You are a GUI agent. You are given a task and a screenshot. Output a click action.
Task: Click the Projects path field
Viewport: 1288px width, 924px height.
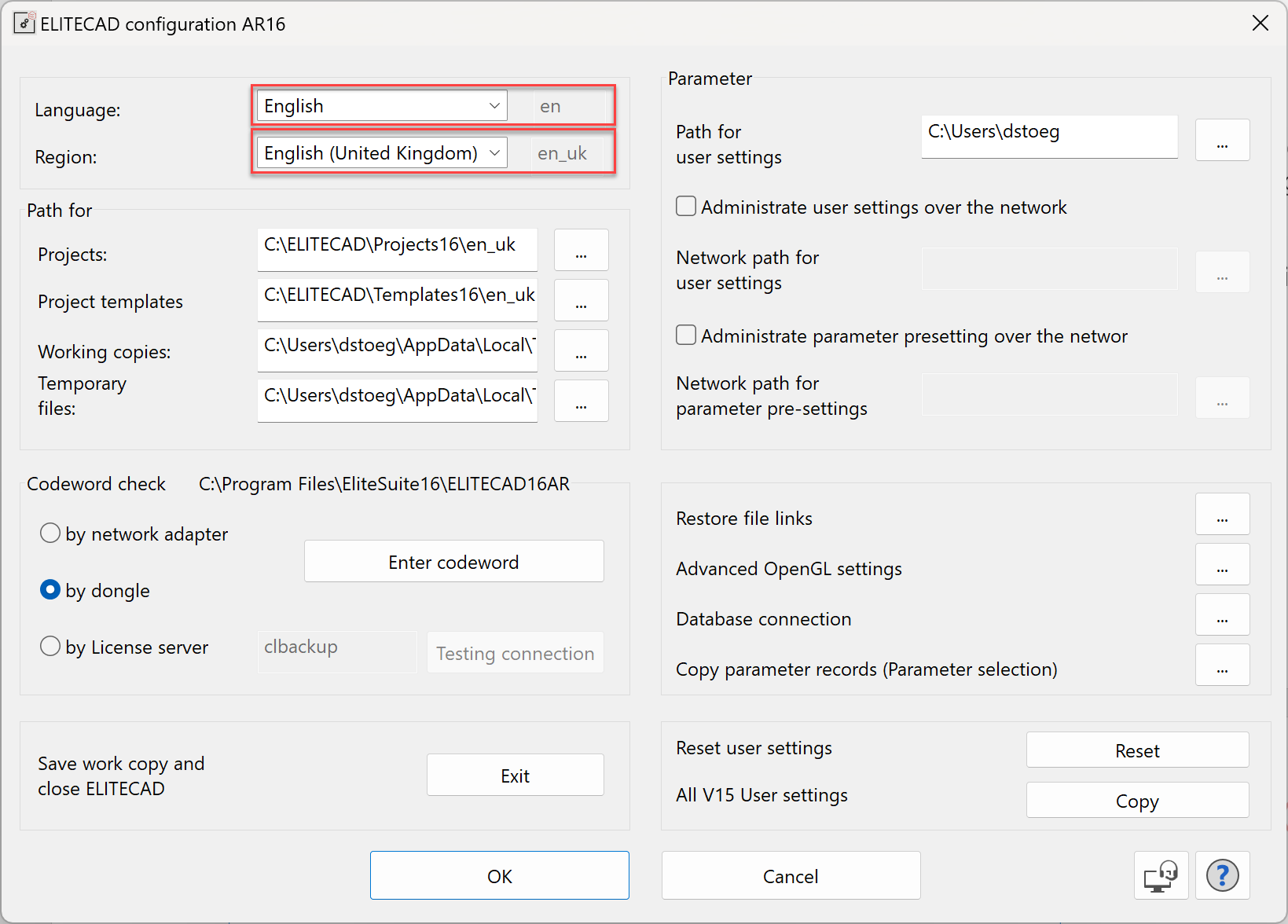[x=398, y=250]
